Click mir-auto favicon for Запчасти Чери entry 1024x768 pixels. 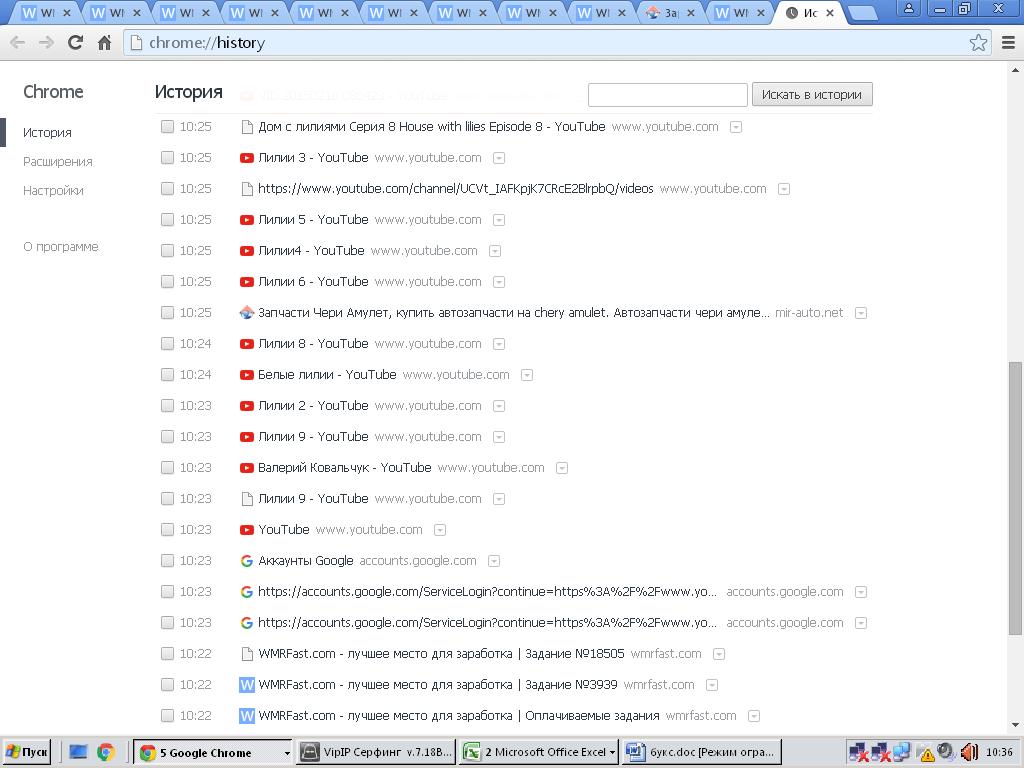pos(247,313)
